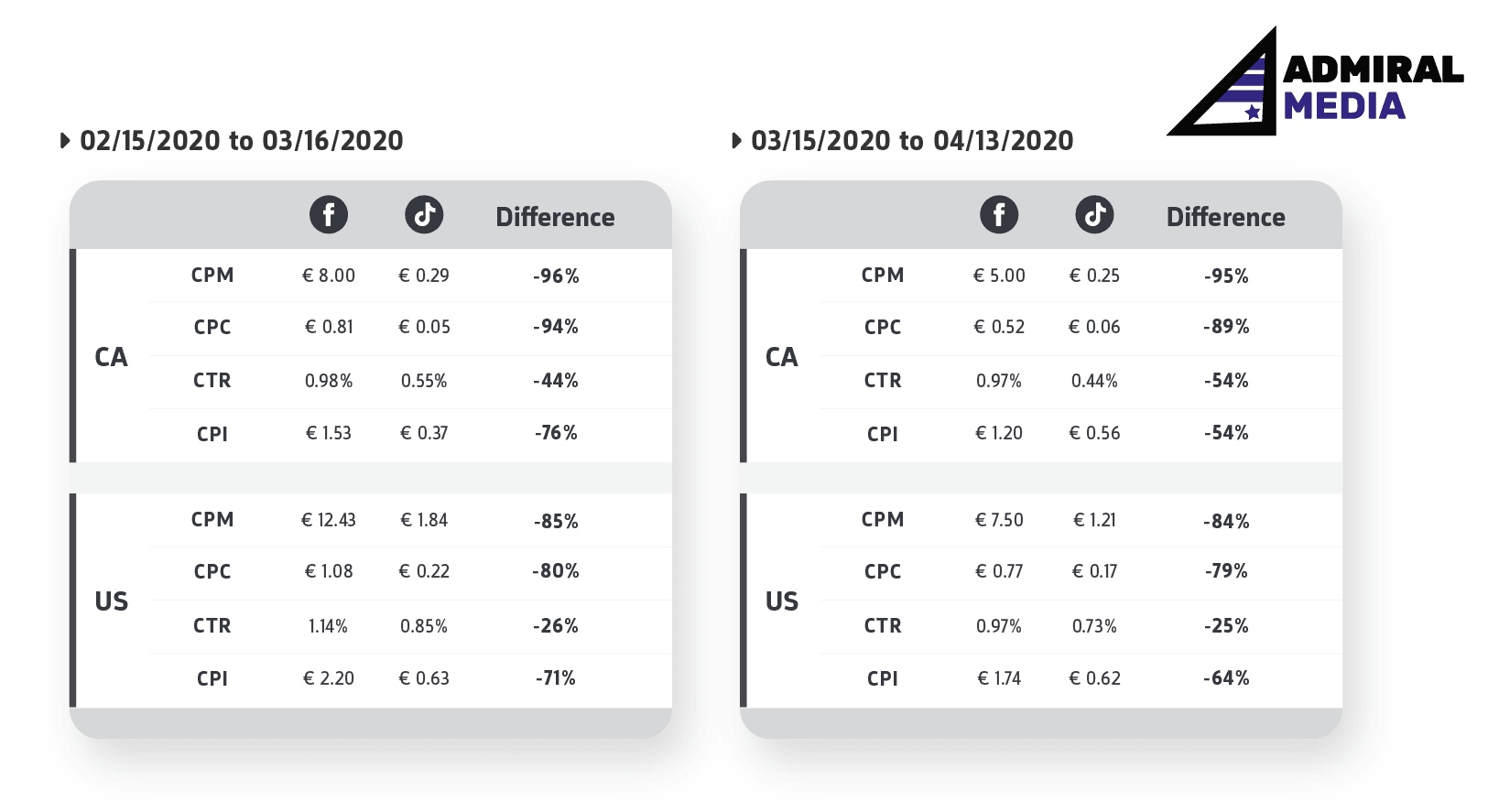Click the arrow before 02/15/2020 date range
This screenshot has width=1488, height=812.
tap(65, 141)
